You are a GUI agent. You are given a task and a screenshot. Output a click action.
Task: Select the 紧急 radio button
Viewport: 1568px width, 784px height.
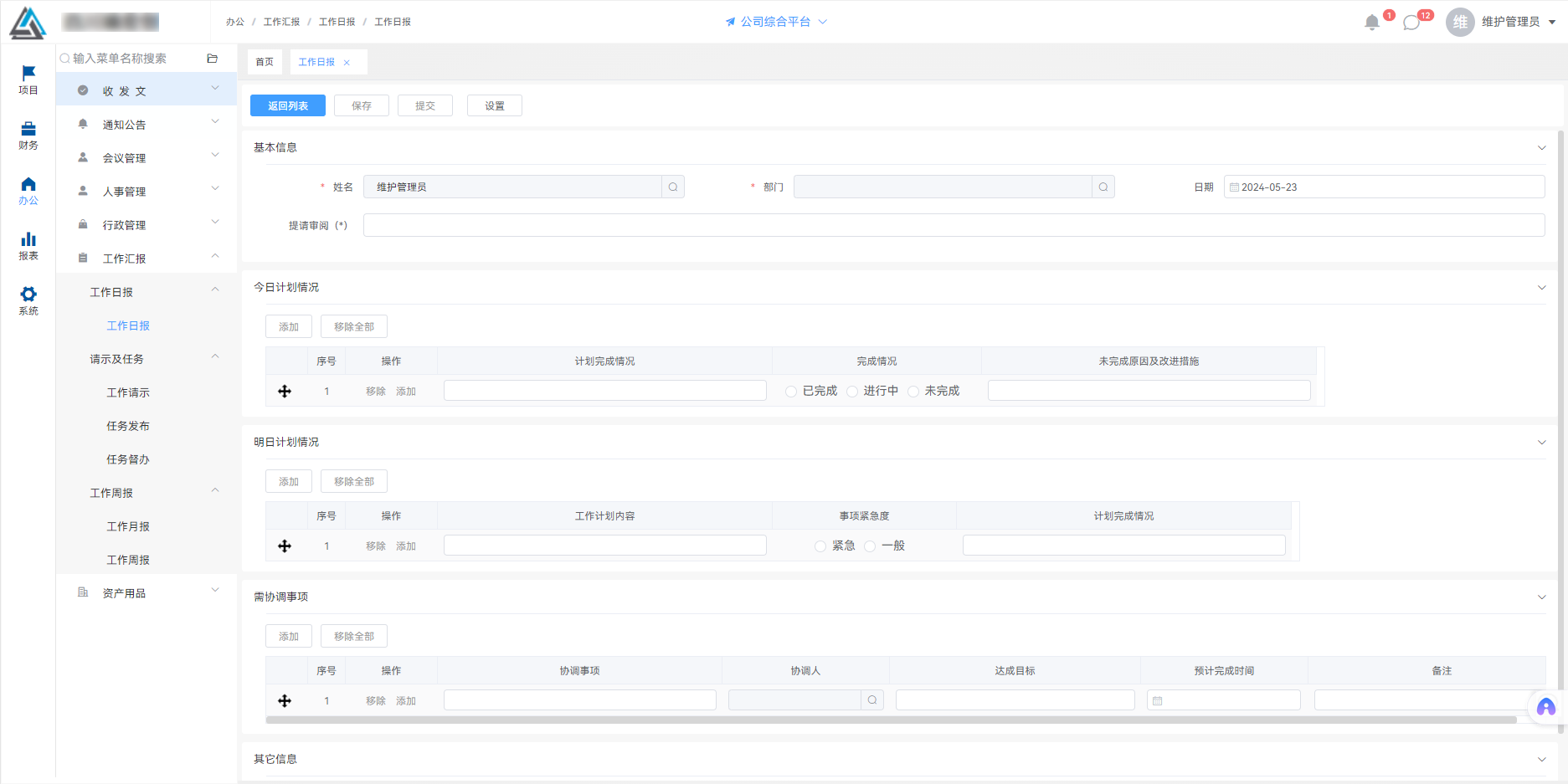tap(820, 546)
